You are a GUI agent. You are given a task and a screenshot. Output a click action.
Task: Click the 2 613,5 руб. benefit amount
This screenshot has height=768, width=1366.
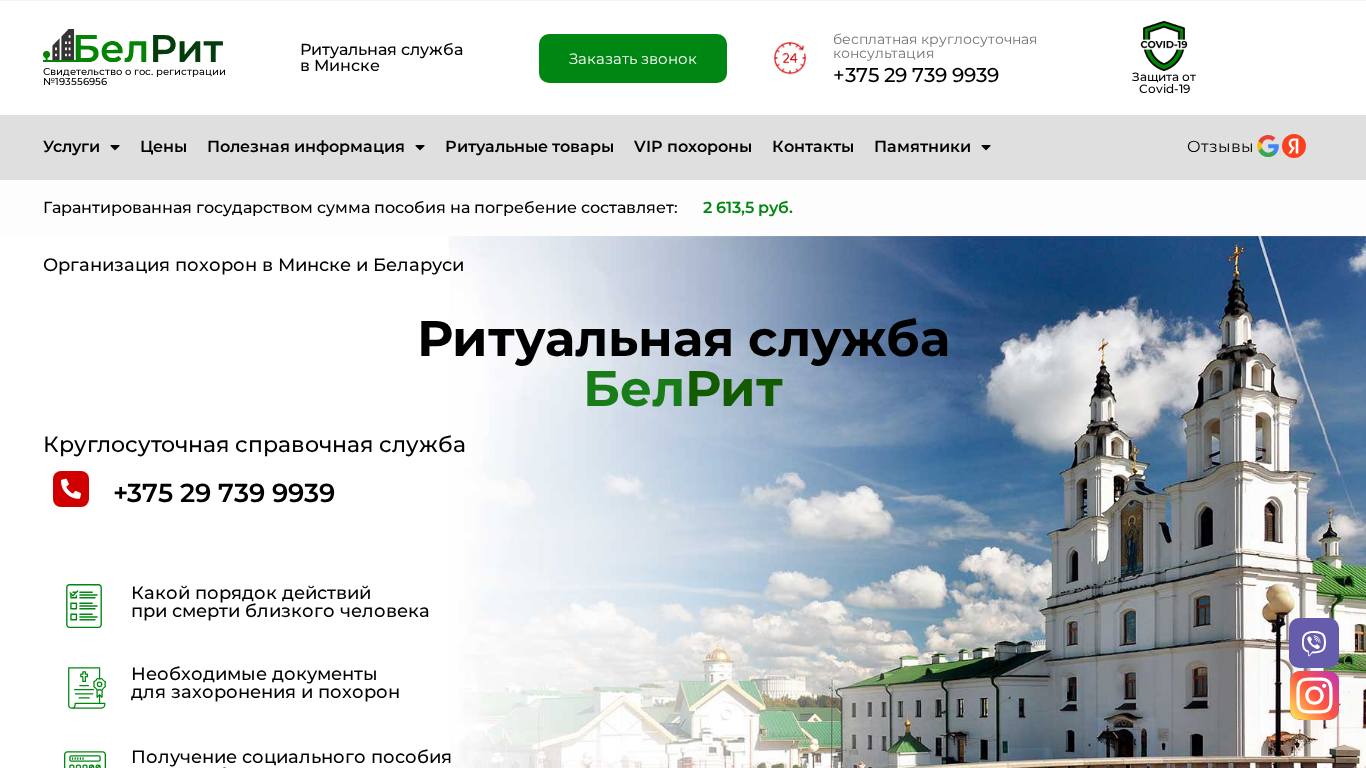(x=748, y=207)
